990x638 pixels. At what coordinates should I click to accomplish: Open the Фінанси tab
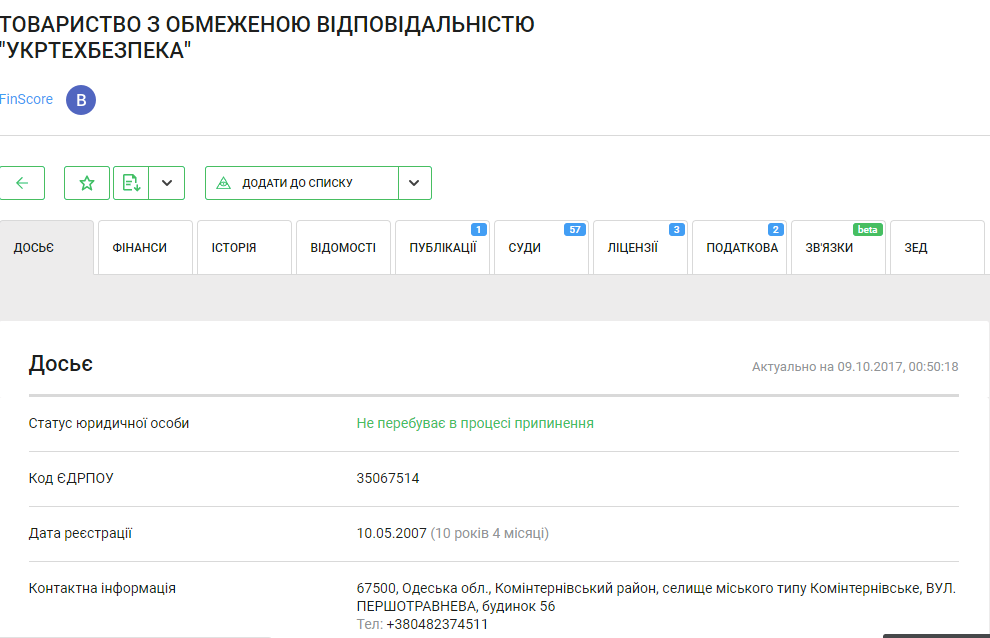140,248
